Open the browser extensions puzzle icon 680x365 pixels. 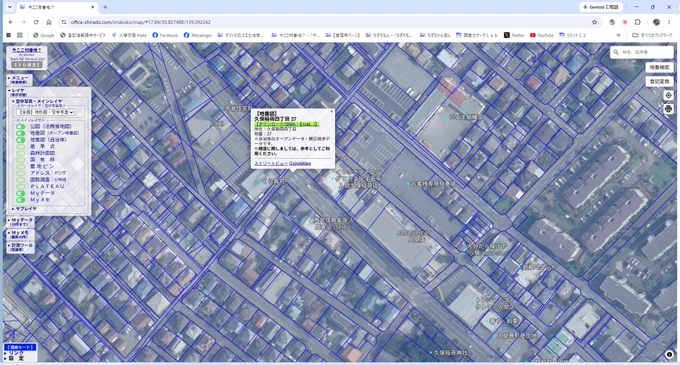[638, 22]
